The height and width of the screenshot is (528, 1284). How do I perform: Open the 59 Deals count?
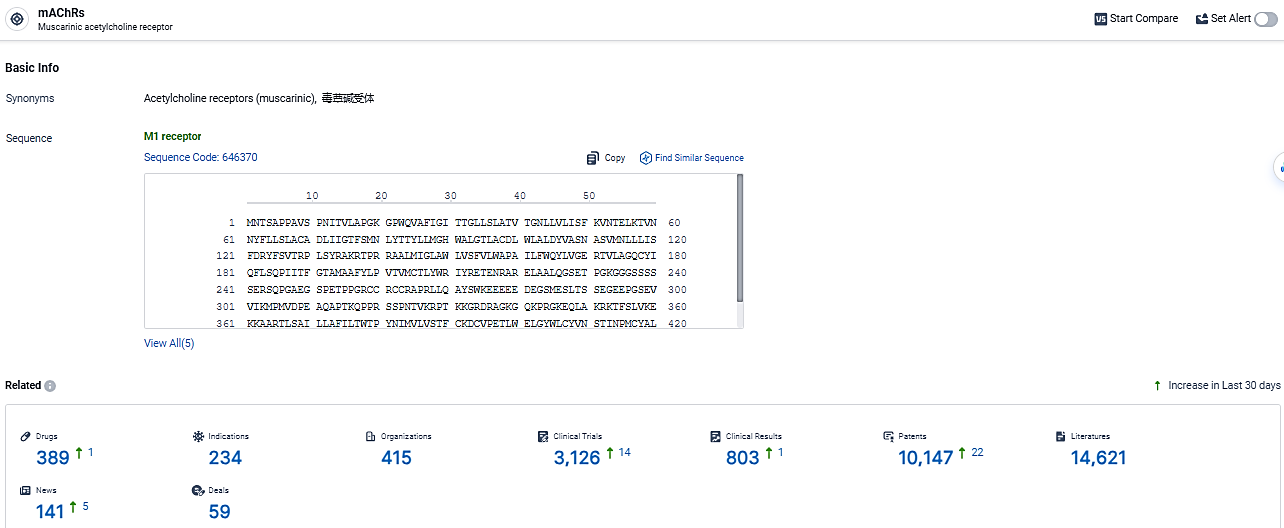pos(219,512)
